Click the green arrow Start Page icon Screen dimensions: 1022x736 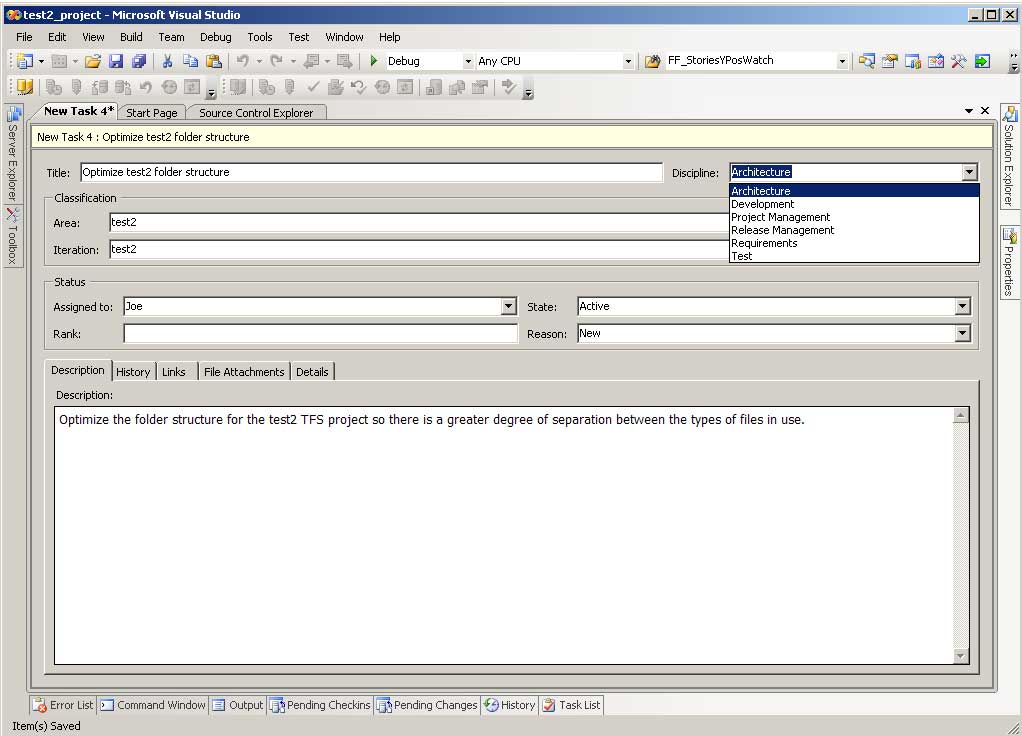982,61
